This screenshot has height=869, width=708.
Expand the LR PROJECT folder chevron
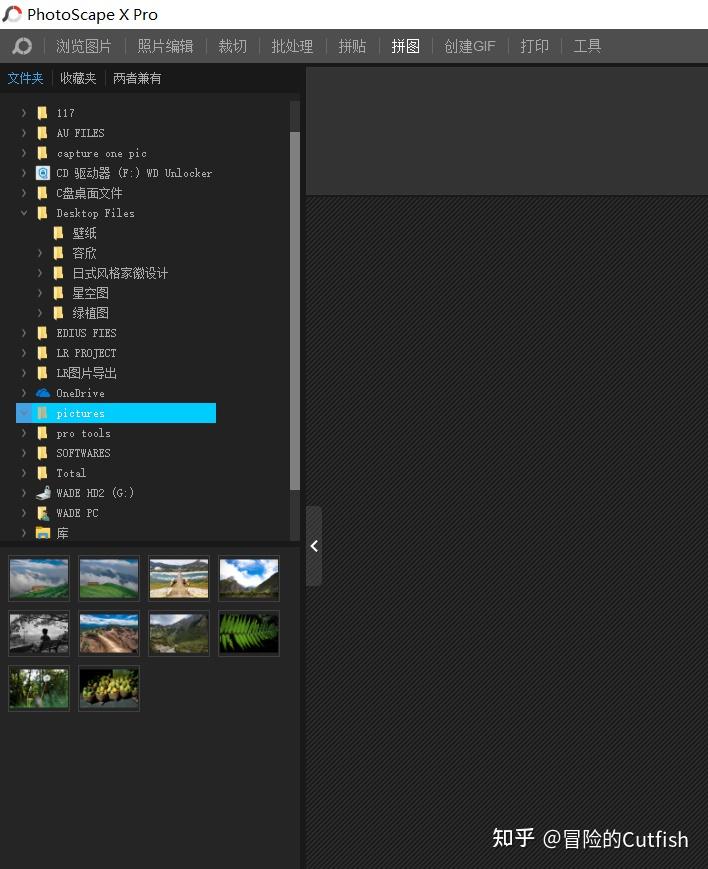coord(24,352)
